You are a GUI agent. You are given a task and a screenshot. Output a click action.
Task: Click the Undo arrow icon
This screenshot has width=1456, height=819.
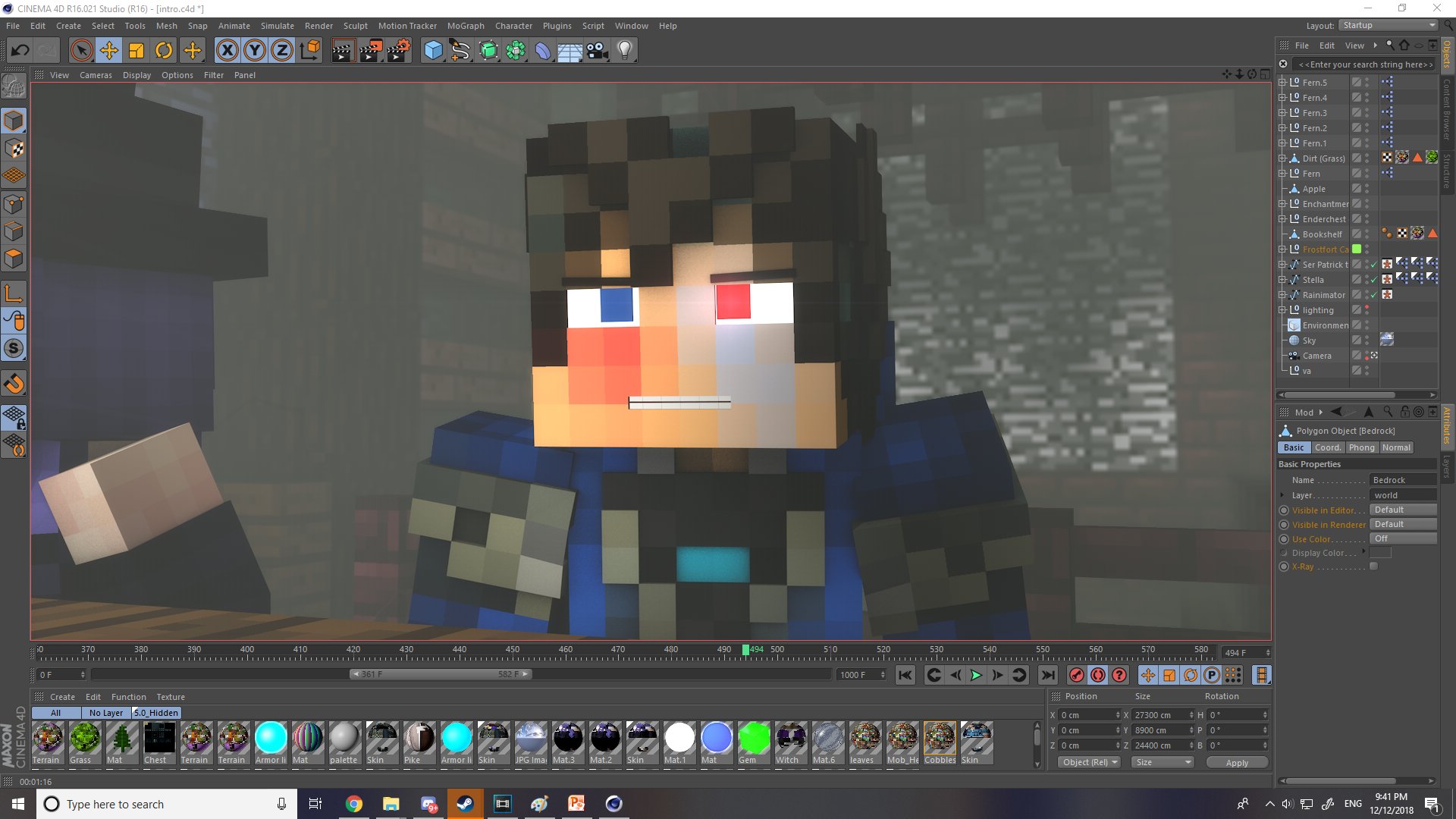coord(20,51)
